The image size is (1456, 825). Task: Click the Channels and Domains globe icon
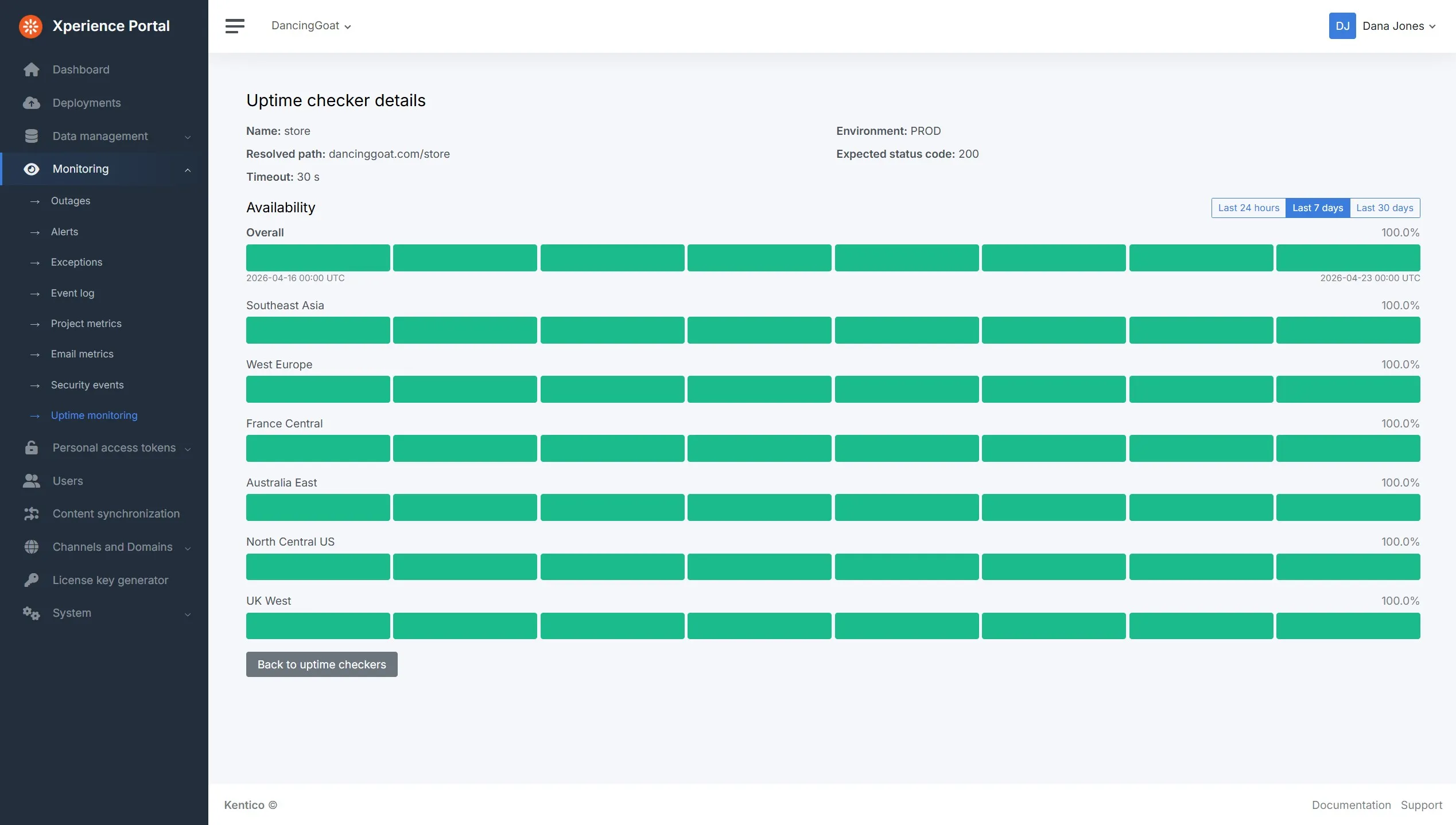coord(32,547)
